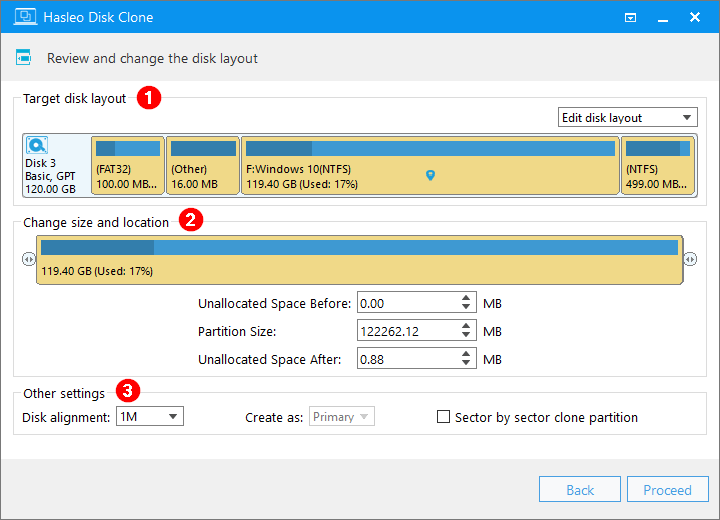The width and height of the screenshot is (720, 520).
Task: Click the 119.40 GB partition size slider bar
Action: (x=360, y=260)
